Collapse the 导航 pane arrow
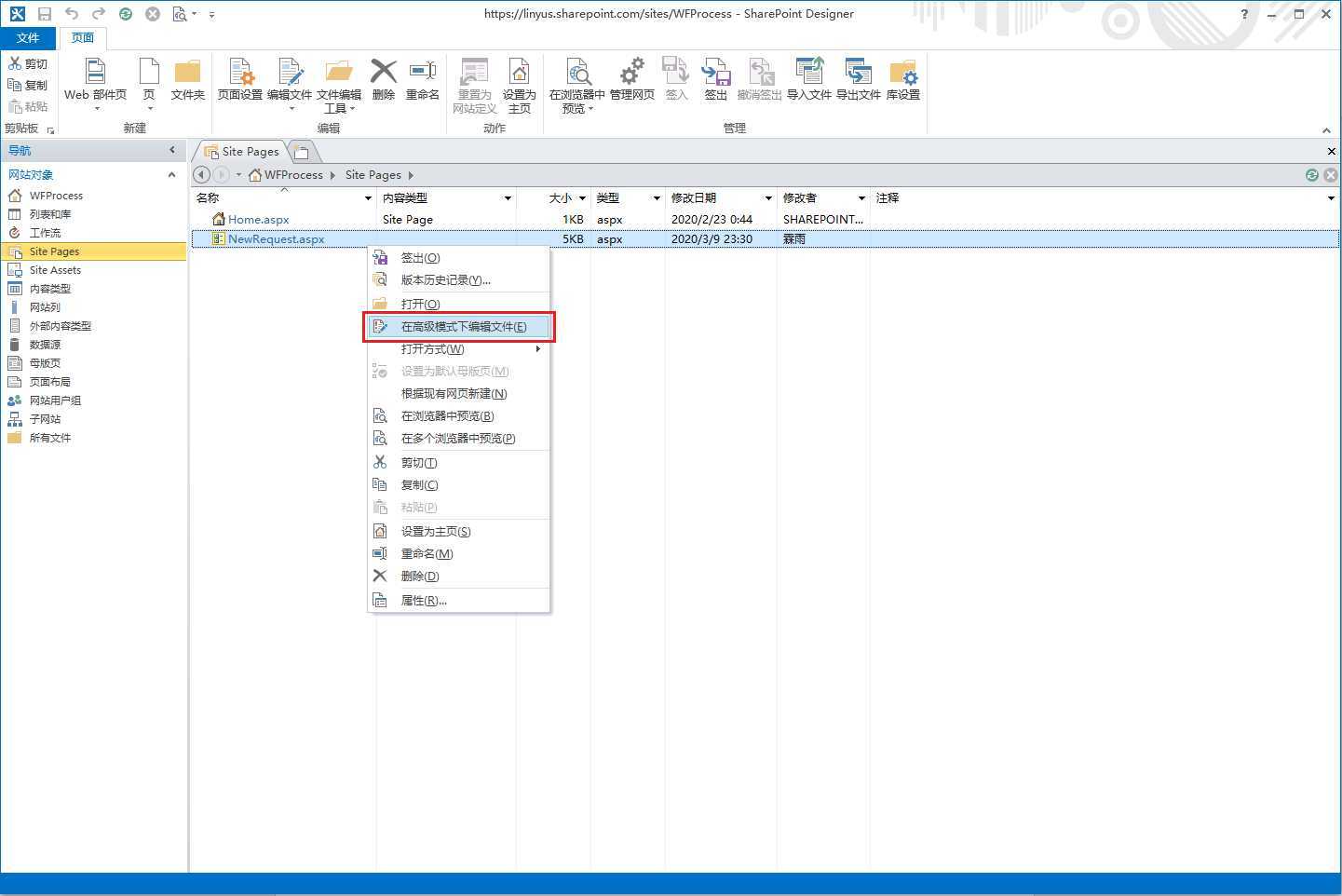1342x896 pixels. [172, 150]
